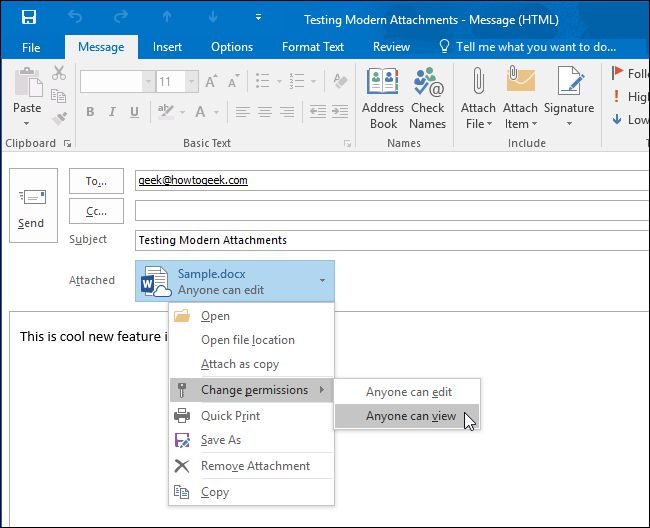Viewport: 650px width, 528px height.
Task: Toggle High Importance exclamation mark
Action: point(616,96)
